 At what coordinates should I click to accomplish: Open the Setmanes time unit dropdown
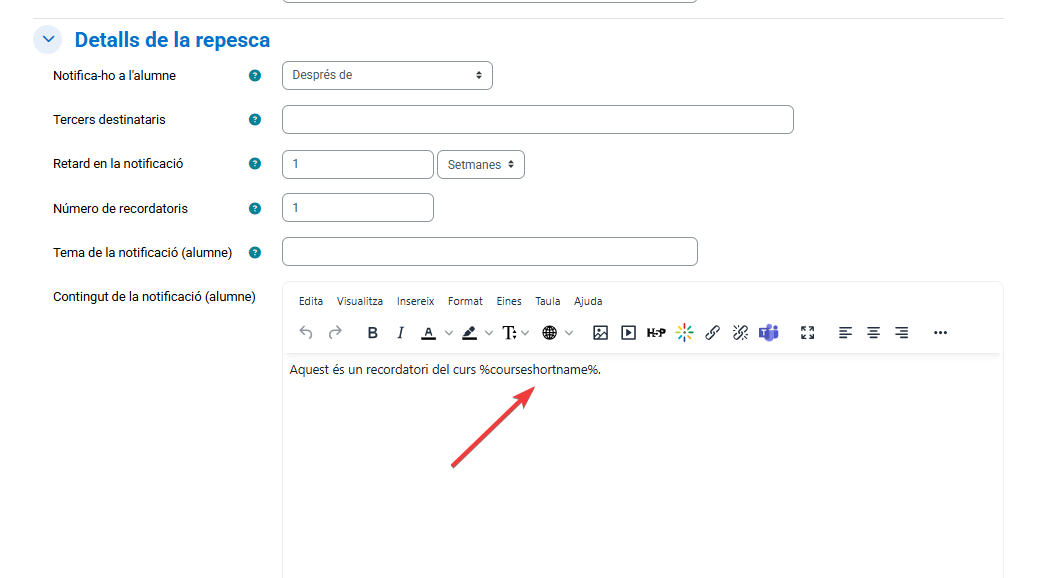tap(481, 164)
